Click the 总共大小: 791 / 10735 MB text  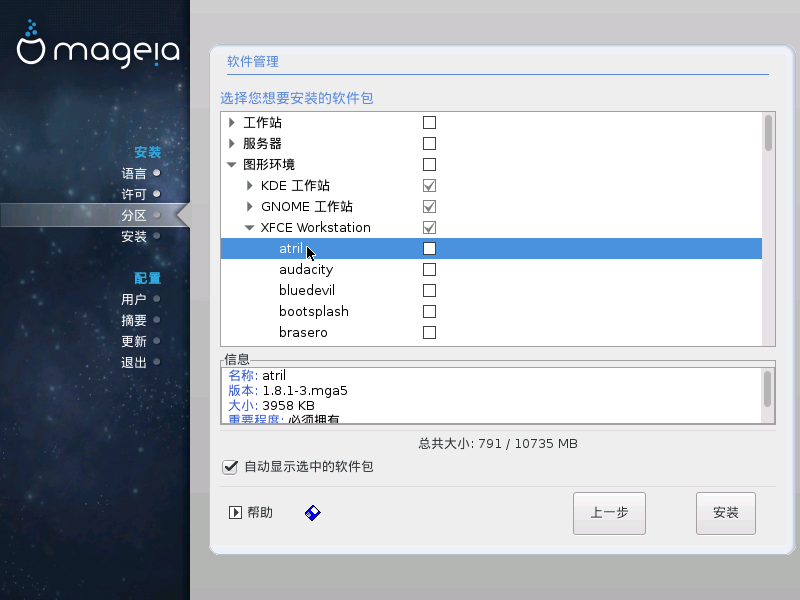pos(498,443)
